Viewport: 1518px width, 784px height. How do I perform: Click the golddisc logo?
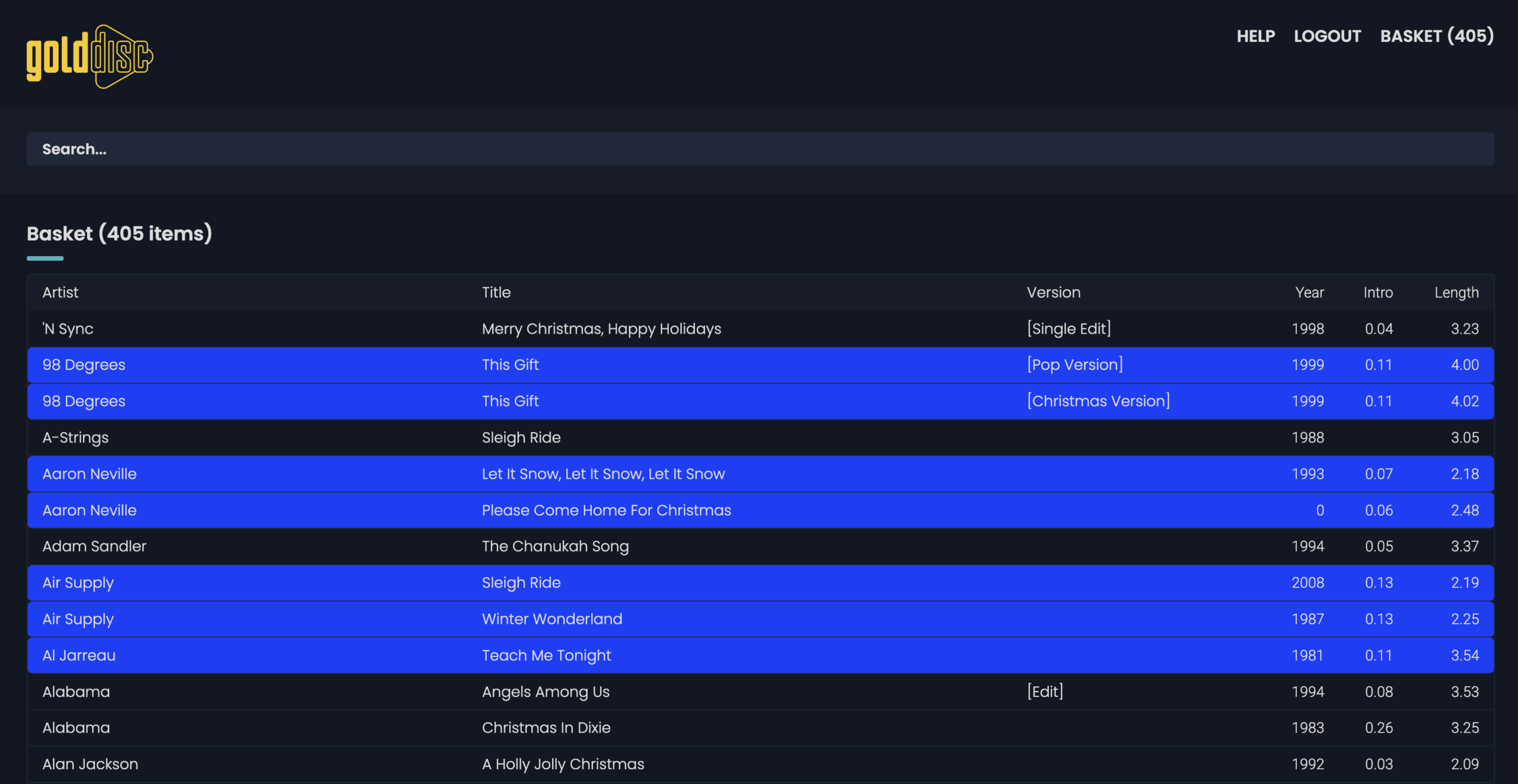pyautogui.click(x=90, y=57)
